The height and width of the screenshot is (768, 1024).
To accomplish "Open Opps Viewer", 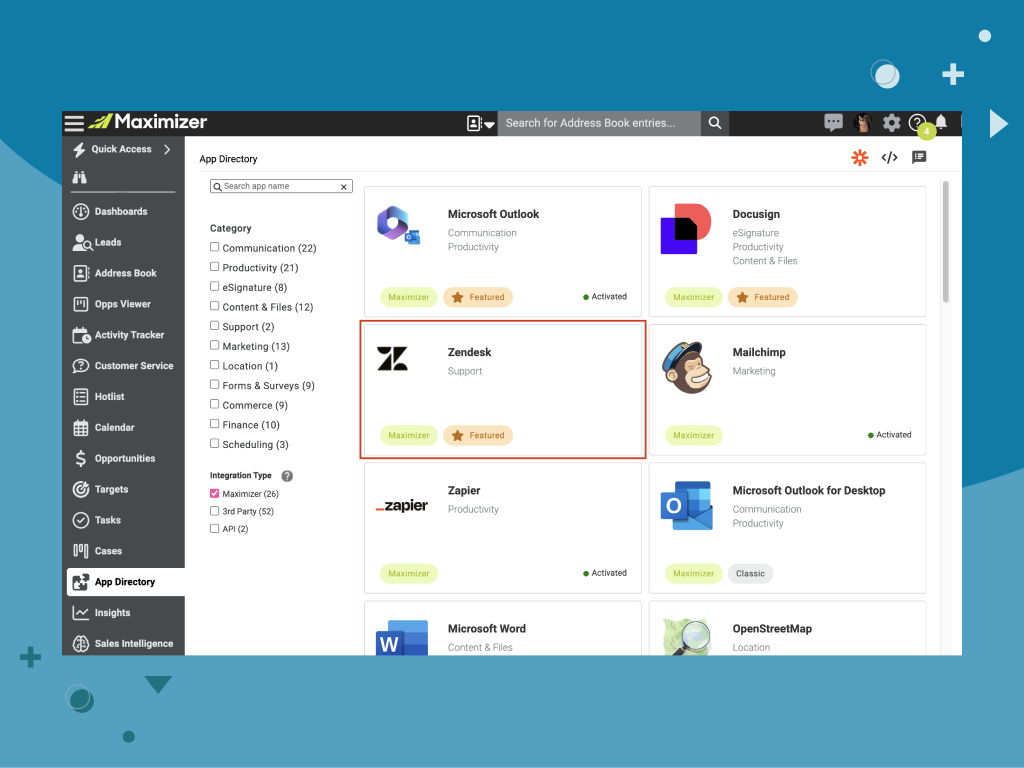I will pos(112,304).
